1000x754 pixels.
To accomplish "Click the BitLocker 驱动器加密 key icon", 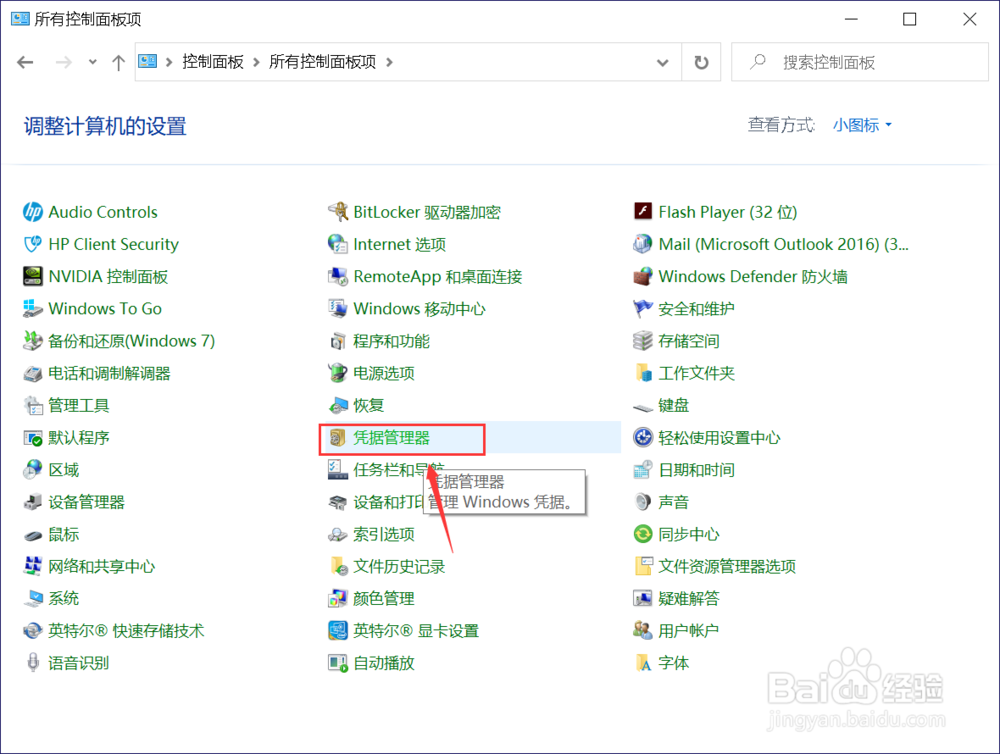I will tap(337, 212).
